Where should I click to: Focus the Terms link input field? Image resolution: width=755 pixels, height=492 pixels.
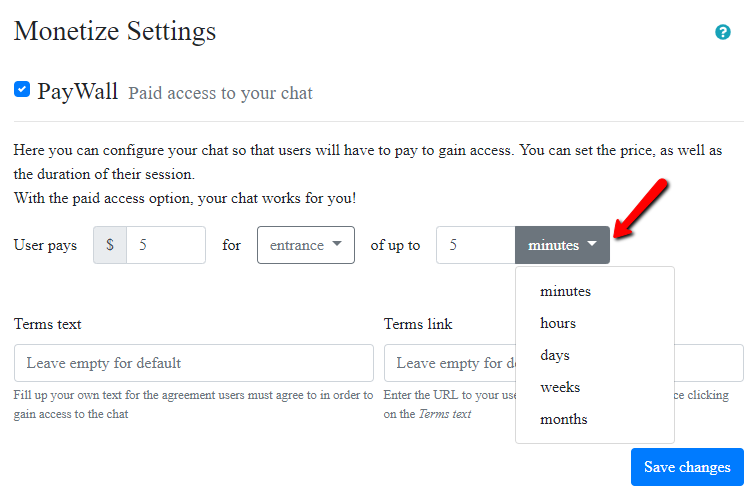448,363
